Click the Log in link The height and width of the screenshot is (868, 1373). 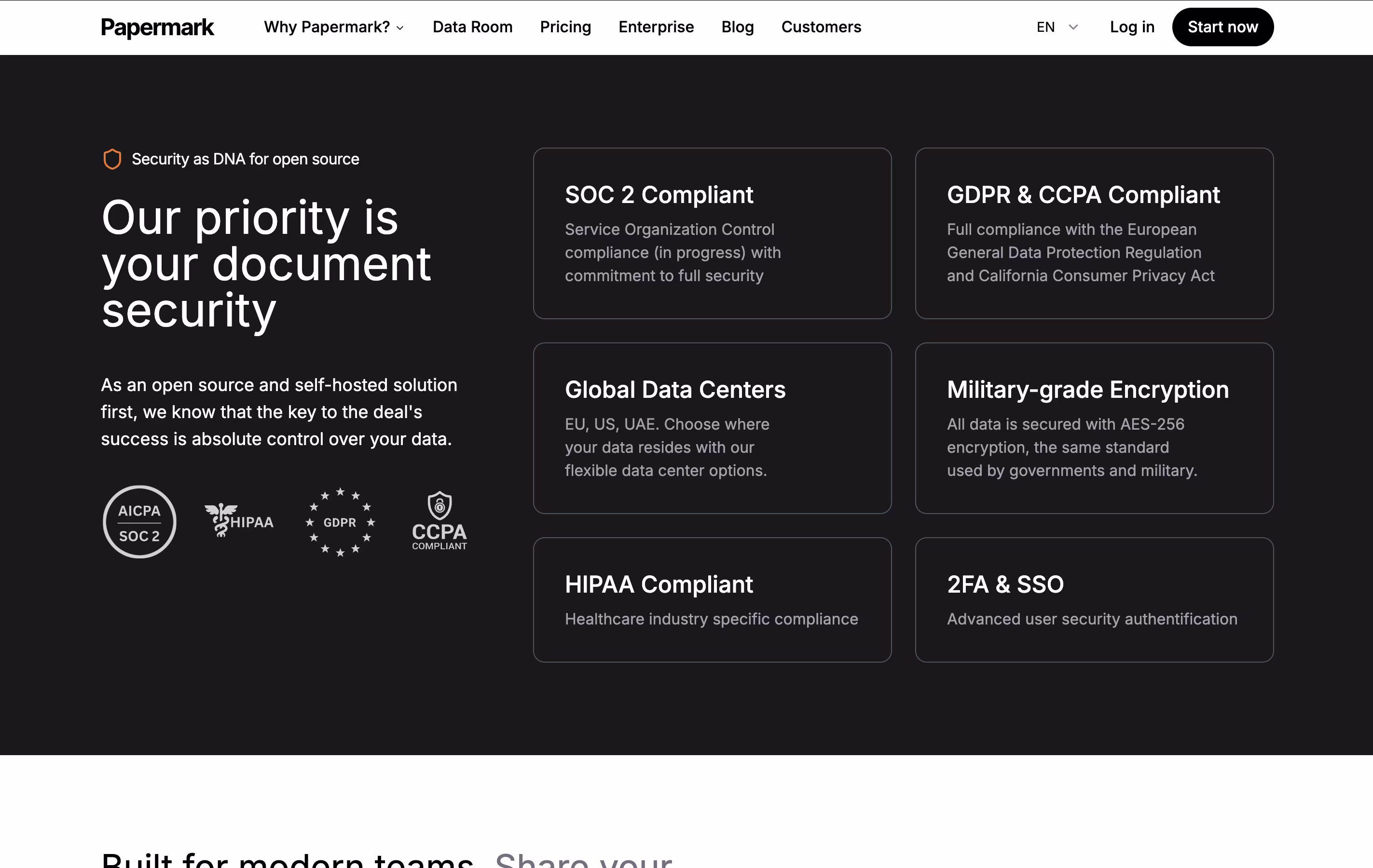click(1132, 27)
